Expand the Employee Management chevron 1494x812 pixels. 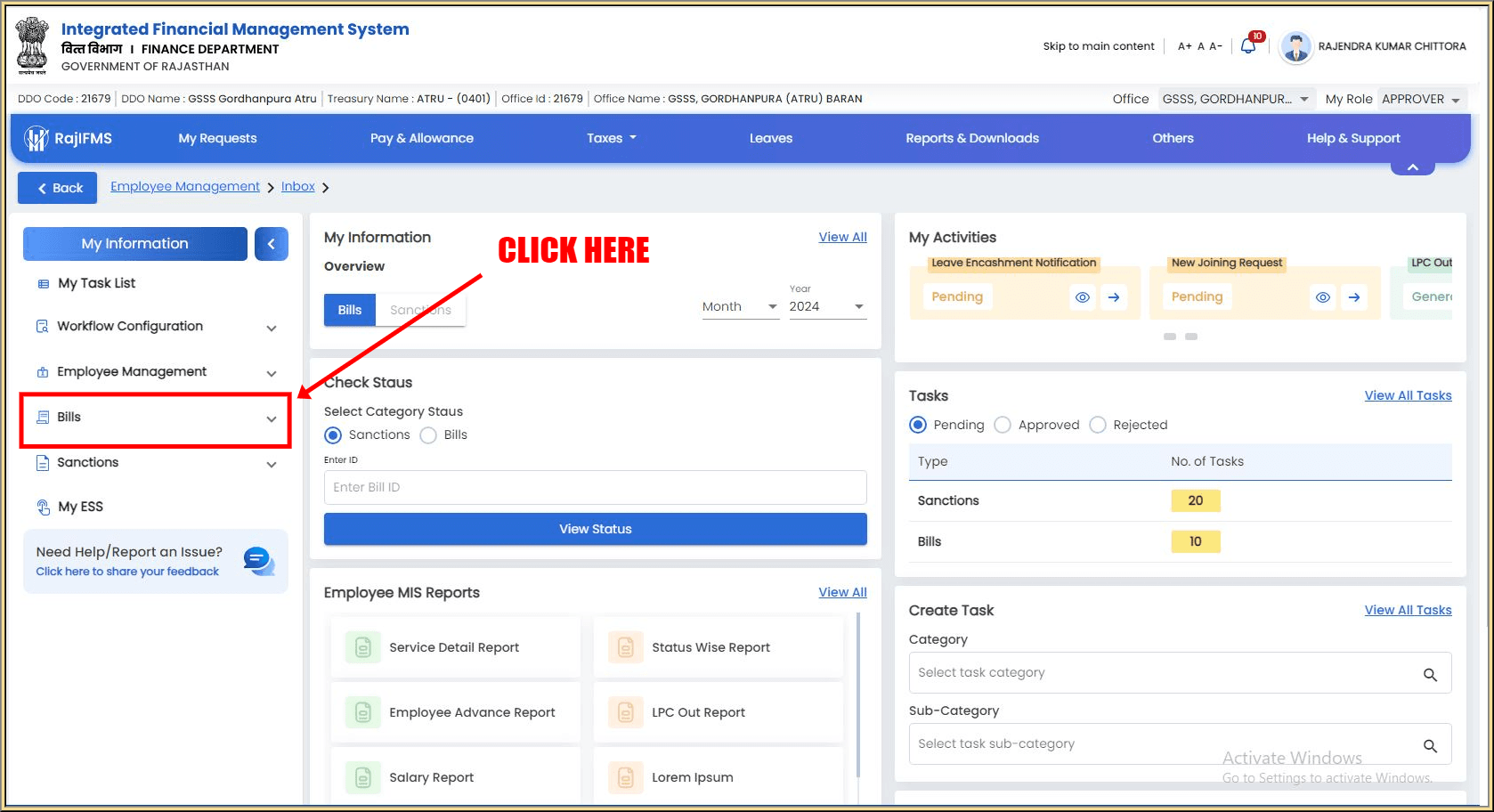[x=272, y=374]
